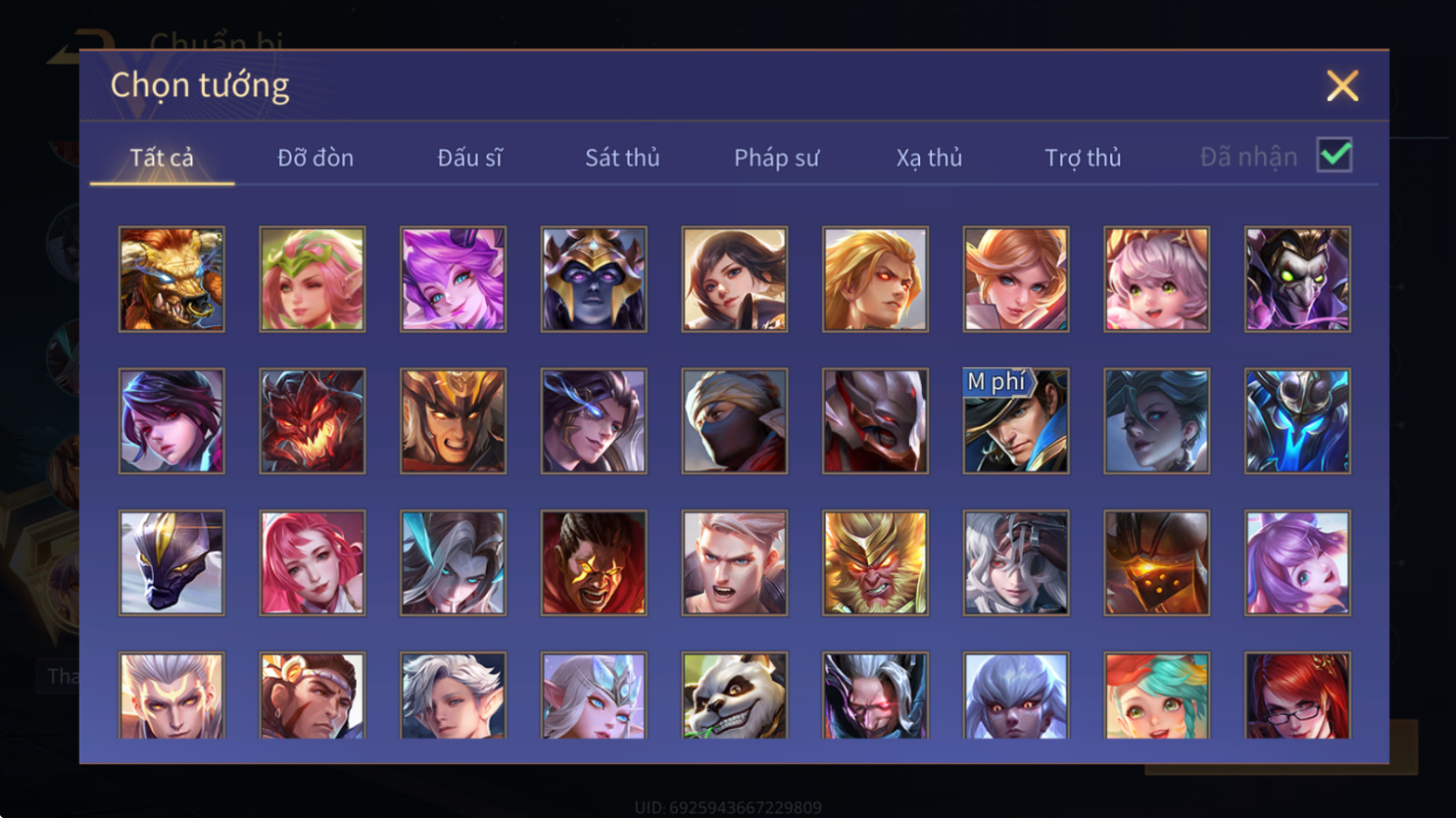The height and width of the screenshot is (818, 1456).
Task: Filter by 'Xạ thủ' tab
Action: pos(929,157)
